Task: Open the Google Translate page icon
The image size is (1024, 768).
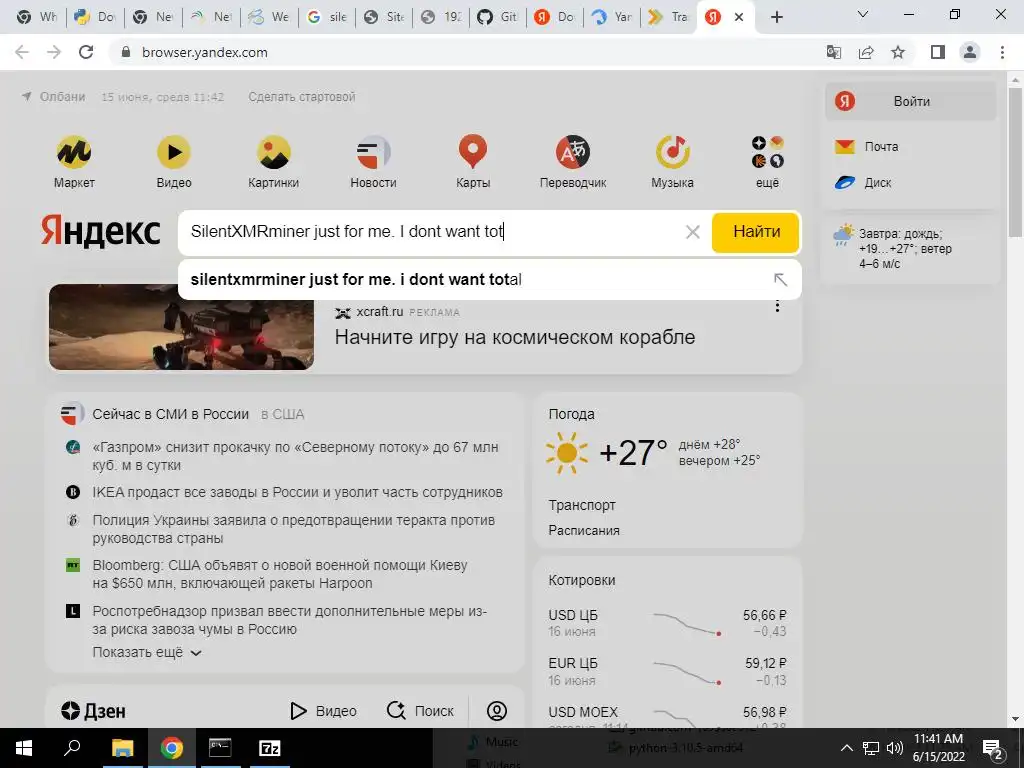Action: [x=834, y=52]
